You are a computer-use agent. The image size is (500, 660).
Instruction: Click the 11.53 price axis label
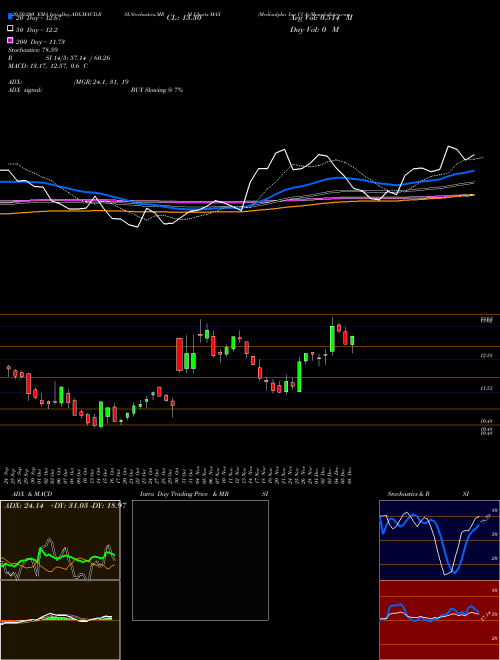(x=487, y=389)
